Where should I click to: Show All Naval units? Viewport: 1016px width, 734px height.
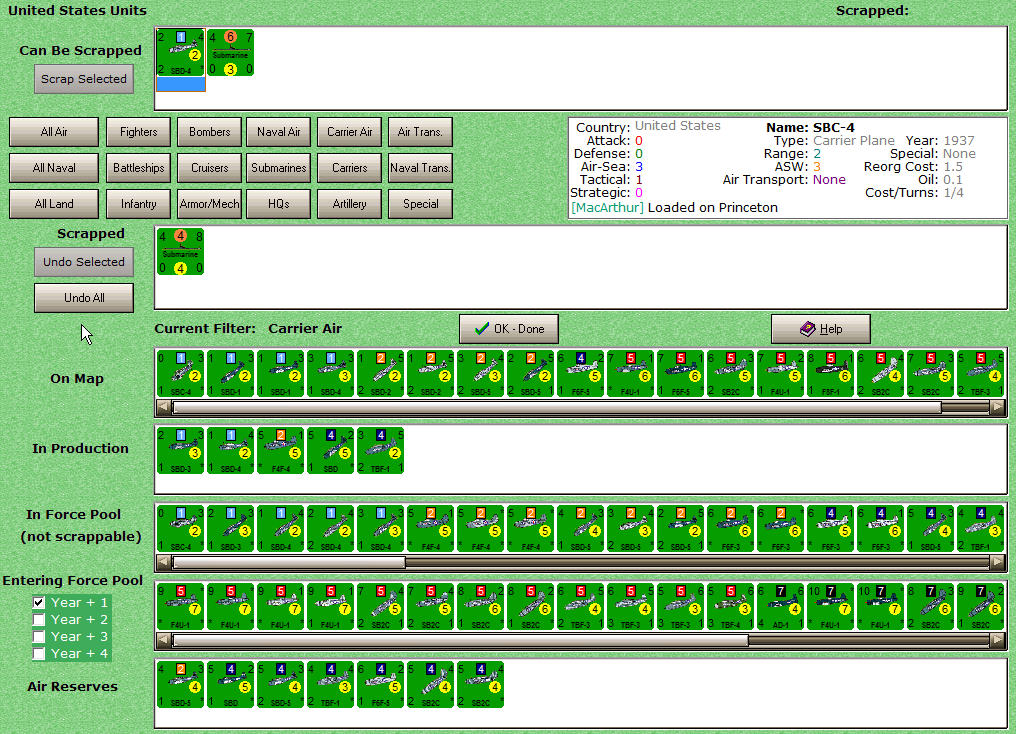pyautogui.click(x=54, y=168)
